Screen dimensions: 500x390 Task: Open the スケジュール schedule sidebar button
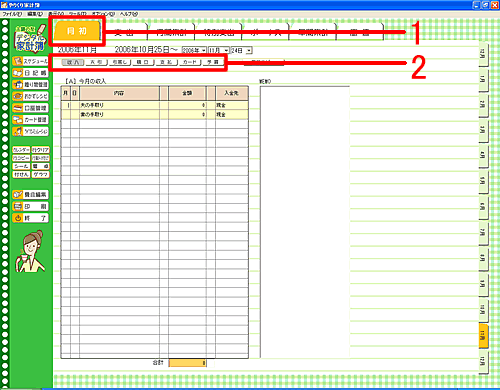click(x=30, y=61)
